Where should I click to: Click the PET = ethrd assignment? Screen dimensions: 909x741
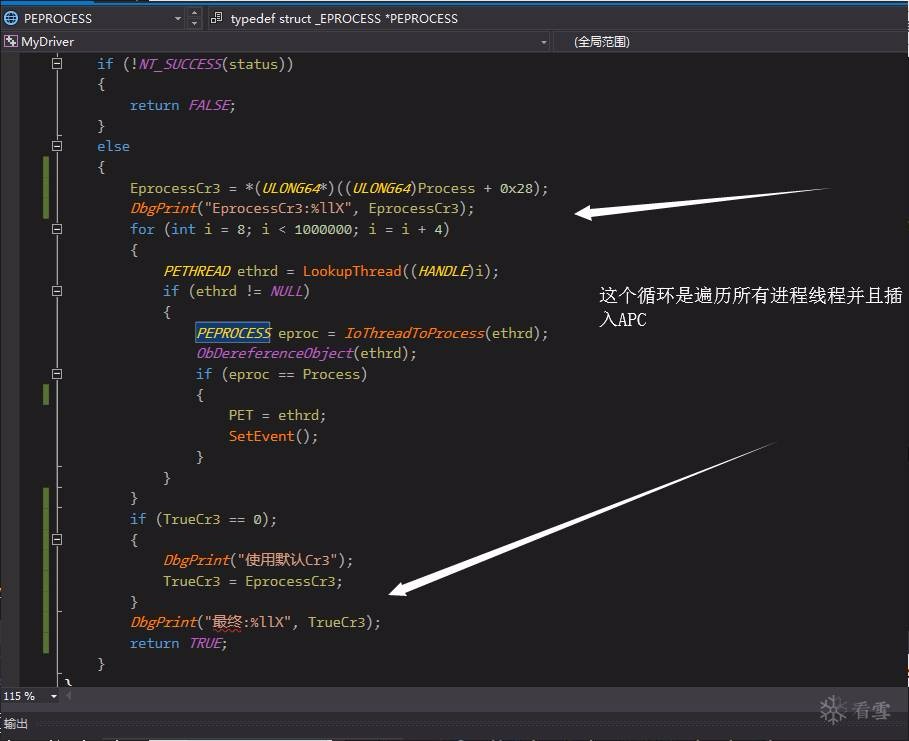277,415
